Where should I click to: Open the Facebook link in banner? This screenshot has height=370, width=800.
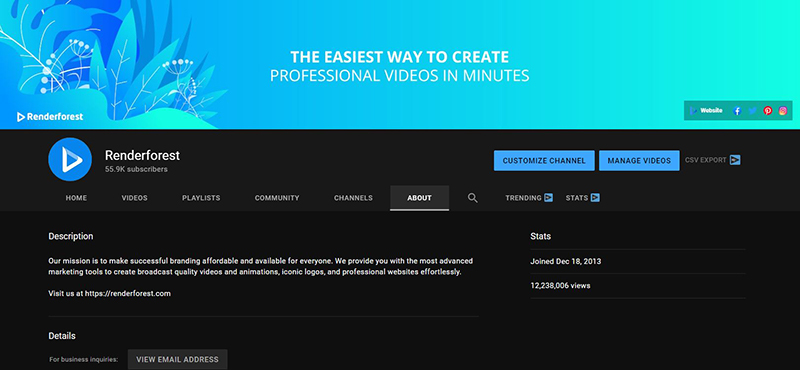(737, 111)
